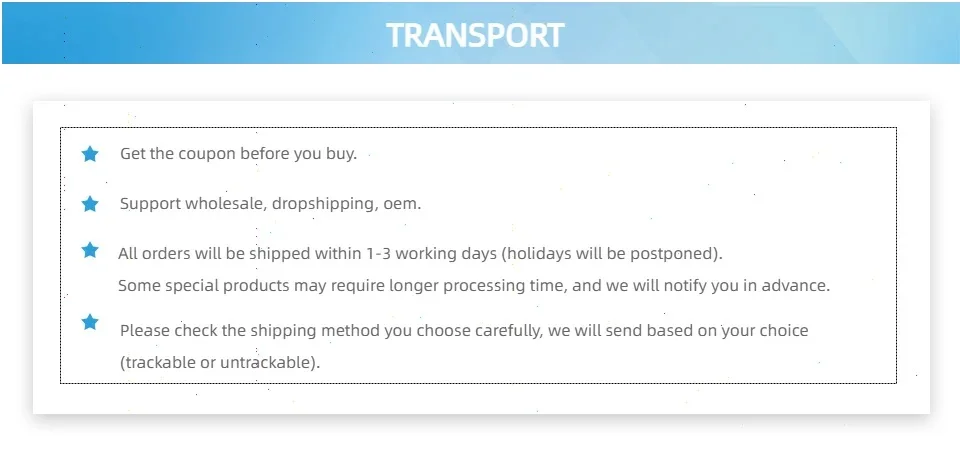Click the star beside the coupon line
This screenshot has height=472, width=960.
coord(90,154)
